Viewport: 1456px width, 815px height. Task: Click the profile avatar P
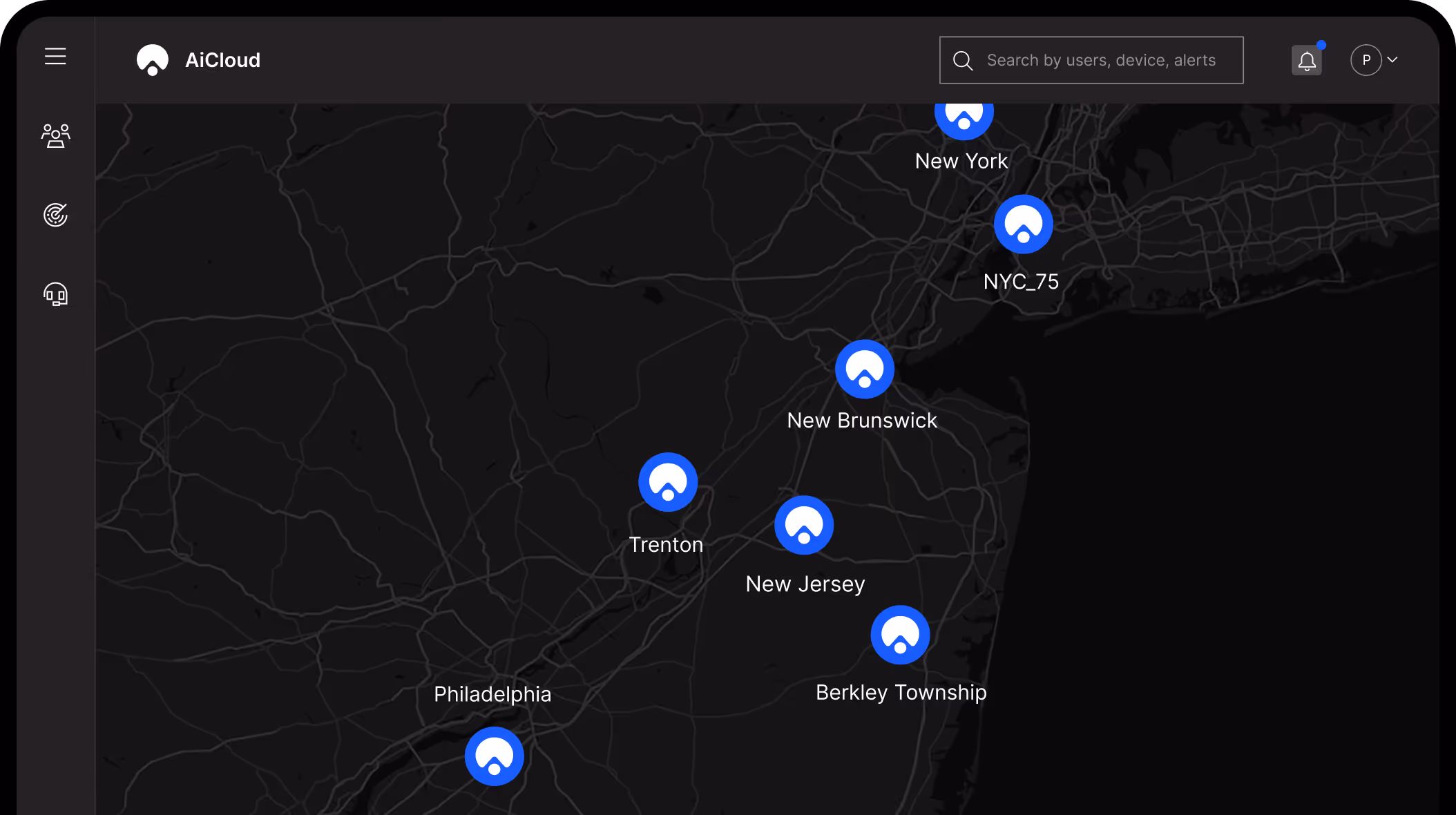pyautogui.click(x=1366, y=60)
